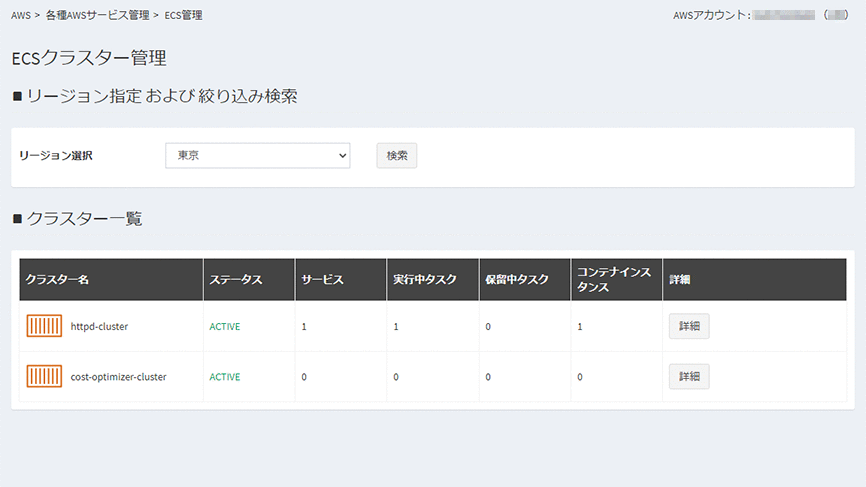
Task: Click the cost-optimizer-cluster container icon
Action: (44, 376)
